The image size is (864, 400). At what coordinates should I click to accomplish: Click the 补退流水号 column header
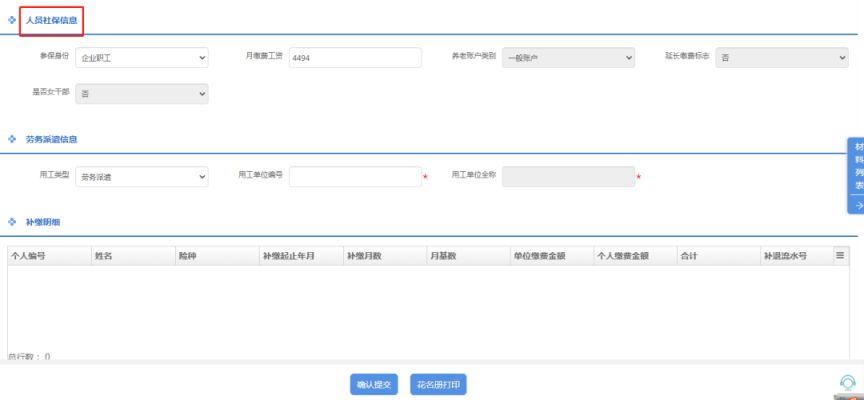(x=796, y=256)
